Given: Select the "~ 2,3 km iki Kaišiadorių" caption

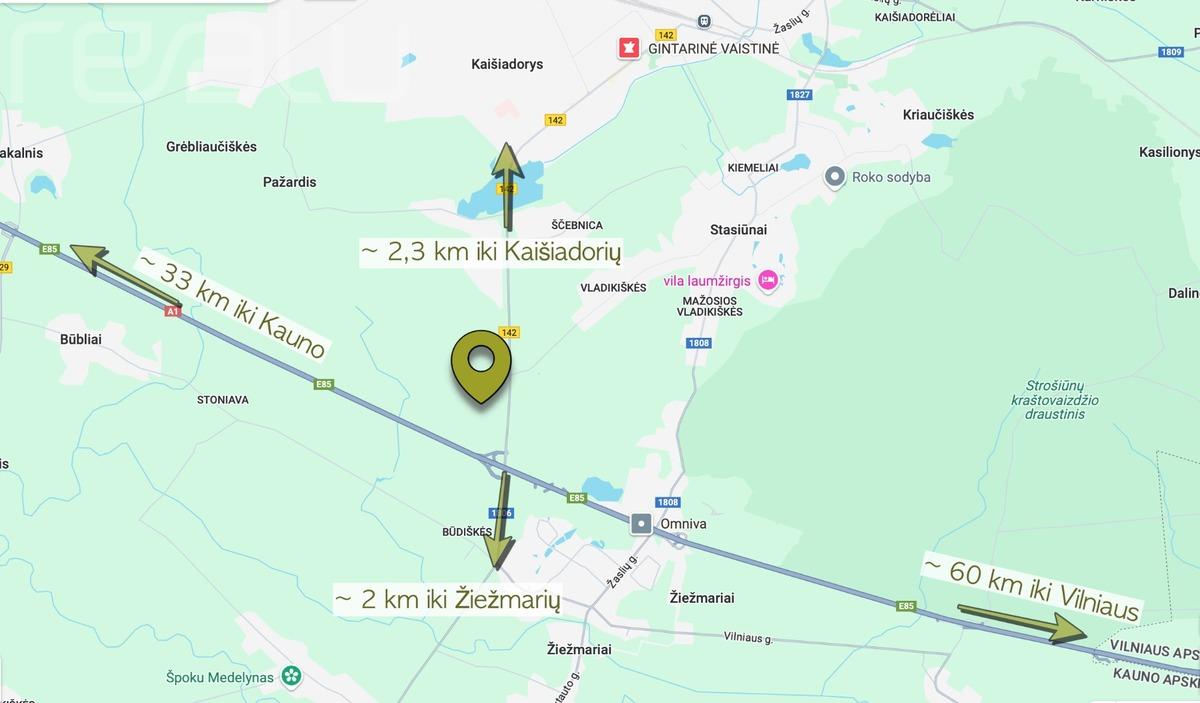Looking at the screenshot, I should (x=492, y=252).
